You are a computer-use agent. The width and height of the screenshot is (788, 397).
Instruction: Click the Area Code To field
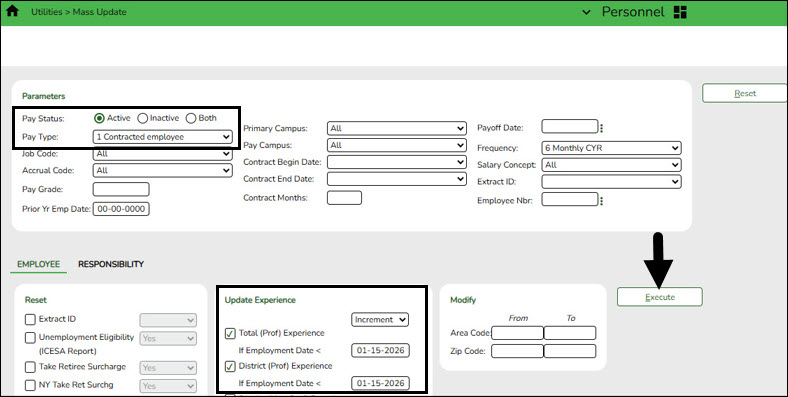tap(570, 333)
